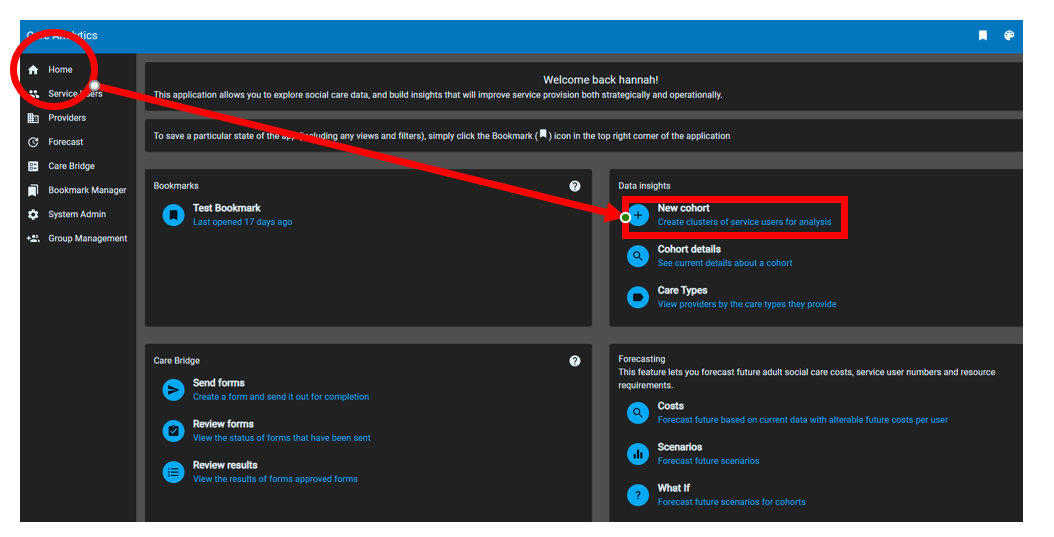This screenshot has width=1054, height=537.
Task: Open the theme palette icon in top bar
Action: click(x=1009, y=36)
